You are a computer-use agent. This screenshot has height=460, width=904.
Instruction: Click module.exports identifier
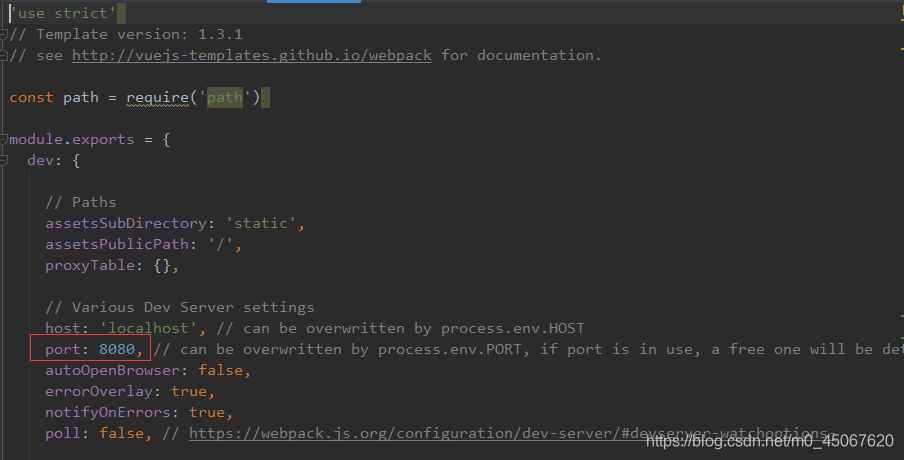click(x=72, y=139)
